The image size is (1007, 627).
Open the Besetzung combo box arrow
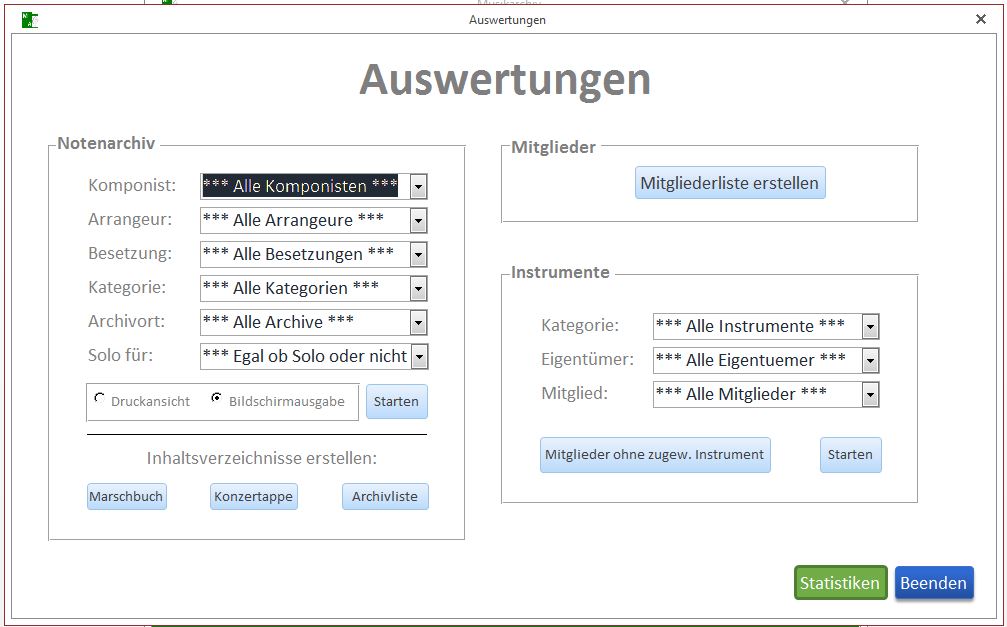[x=419, y=255]
